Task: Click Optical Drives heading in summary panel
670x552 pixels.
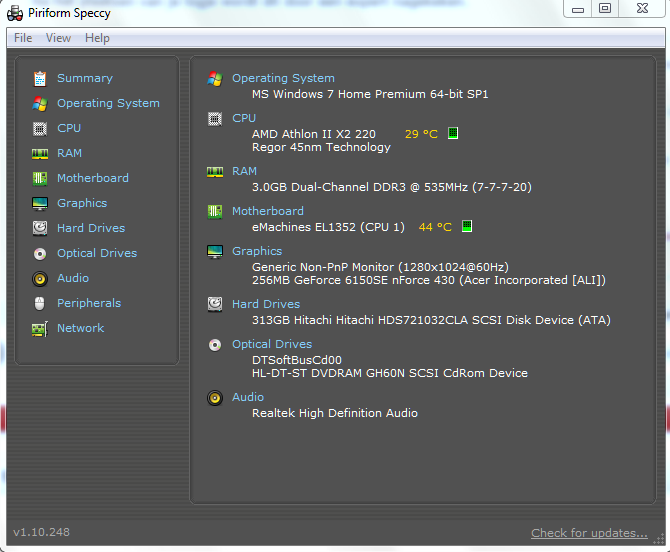Action: 272,344
